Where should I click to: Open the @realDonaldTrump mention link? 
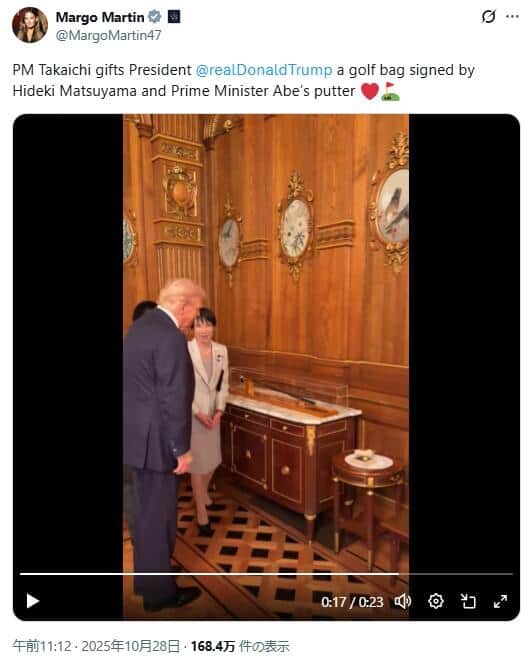pos(264,70)
